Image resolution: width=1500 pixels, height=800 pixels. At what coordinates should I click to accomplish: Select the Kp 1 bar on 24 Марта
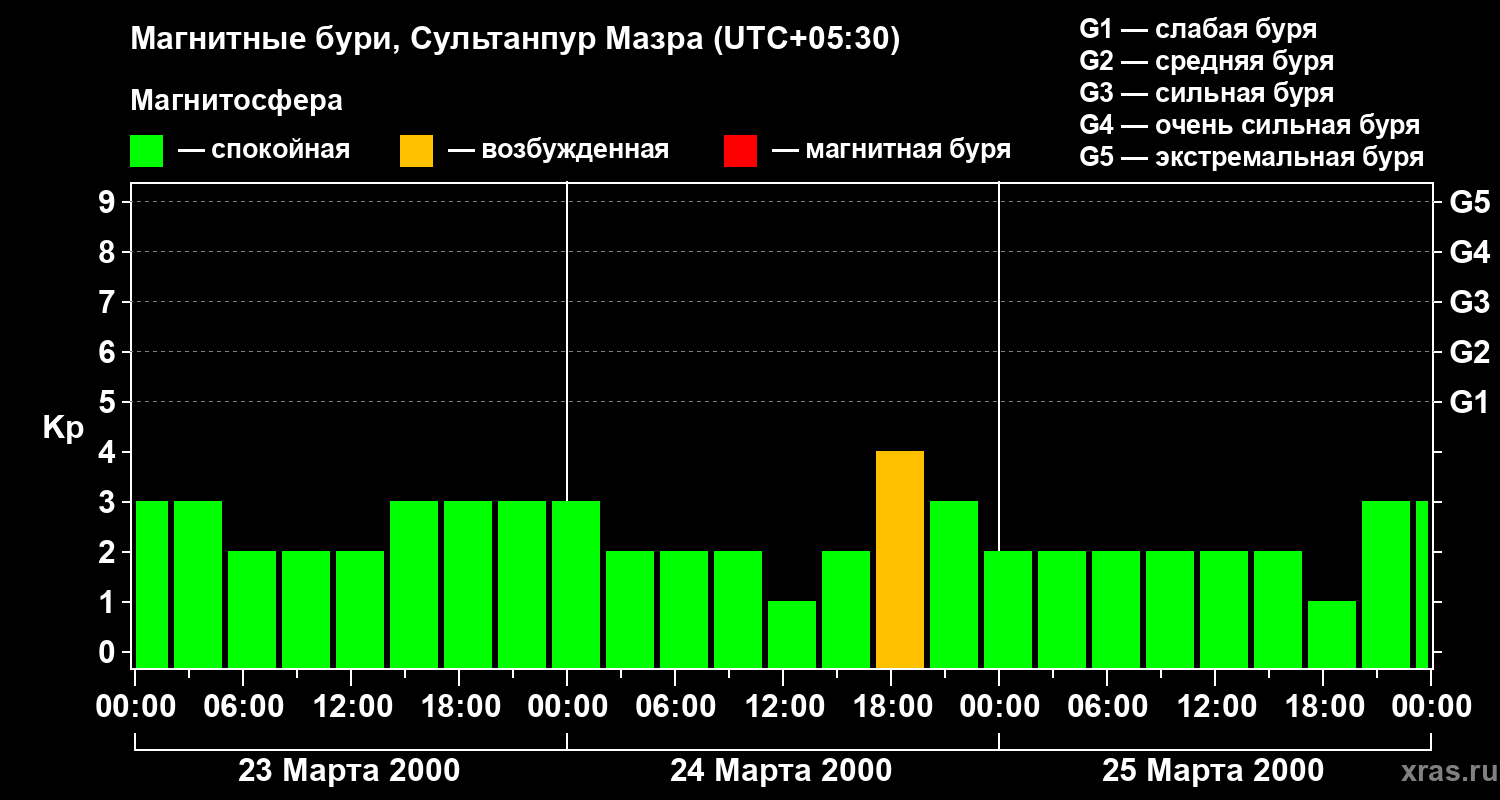tap(792, 635)
